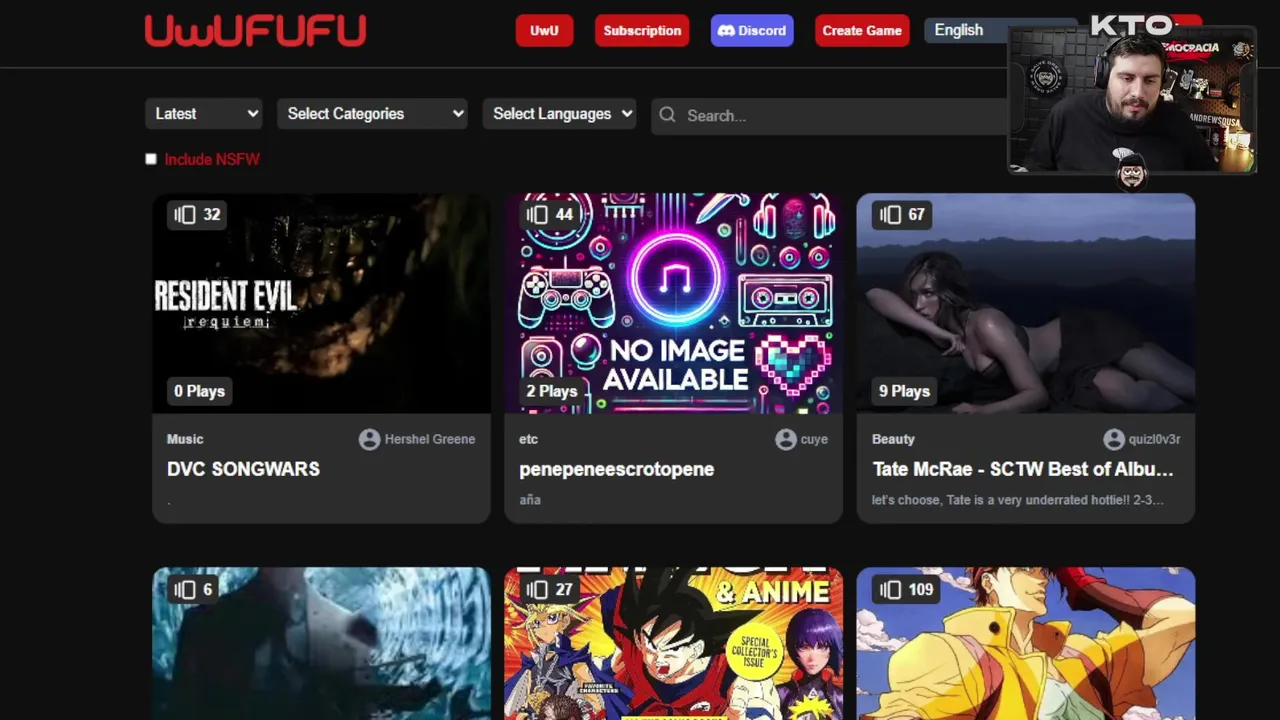This screenshot has height=720, width=1280.
Task: Open the UwUFUFU home logo
Action: tap(255, 30)
